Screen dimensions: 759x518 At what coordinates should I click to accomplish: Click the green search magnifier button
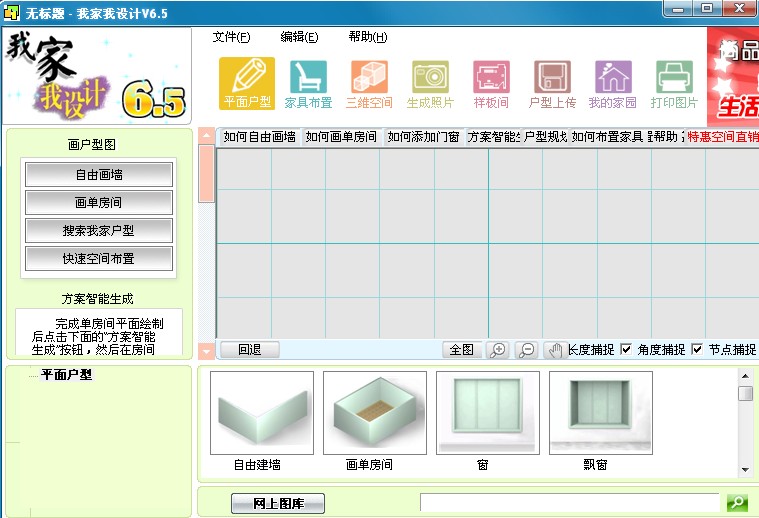click(737, 503)
